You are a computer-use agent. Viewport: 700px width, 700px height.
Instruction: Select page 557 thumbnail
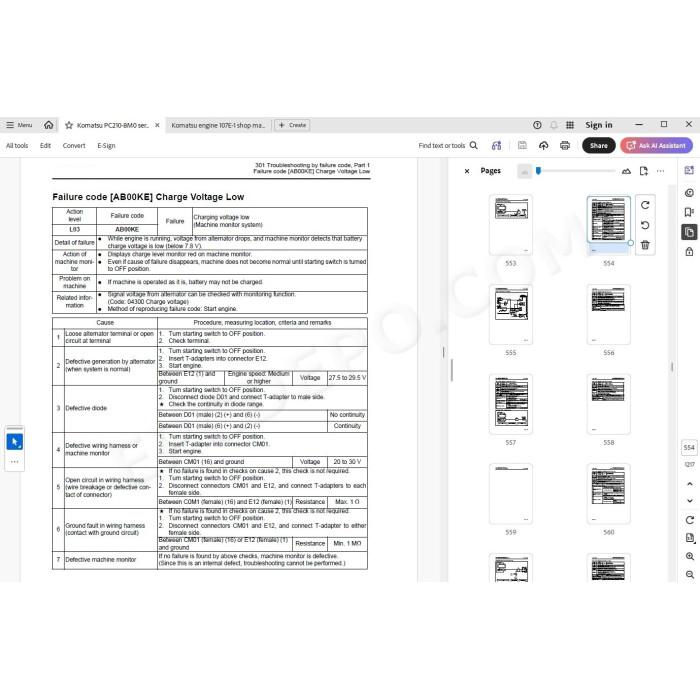pos(511,404)
